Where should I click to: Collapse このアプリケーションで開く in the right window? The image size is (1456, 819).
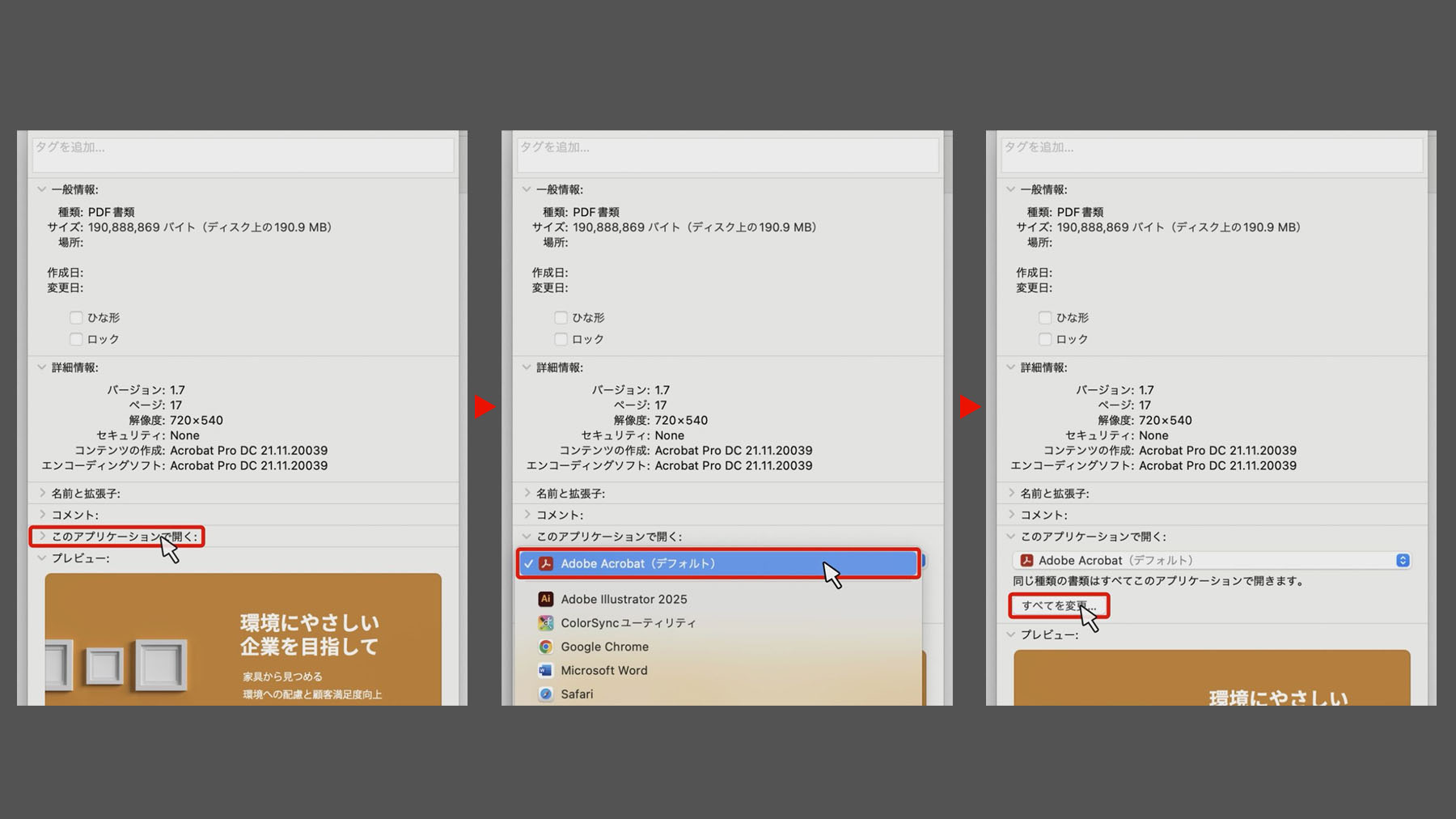tap(1010, 537)
